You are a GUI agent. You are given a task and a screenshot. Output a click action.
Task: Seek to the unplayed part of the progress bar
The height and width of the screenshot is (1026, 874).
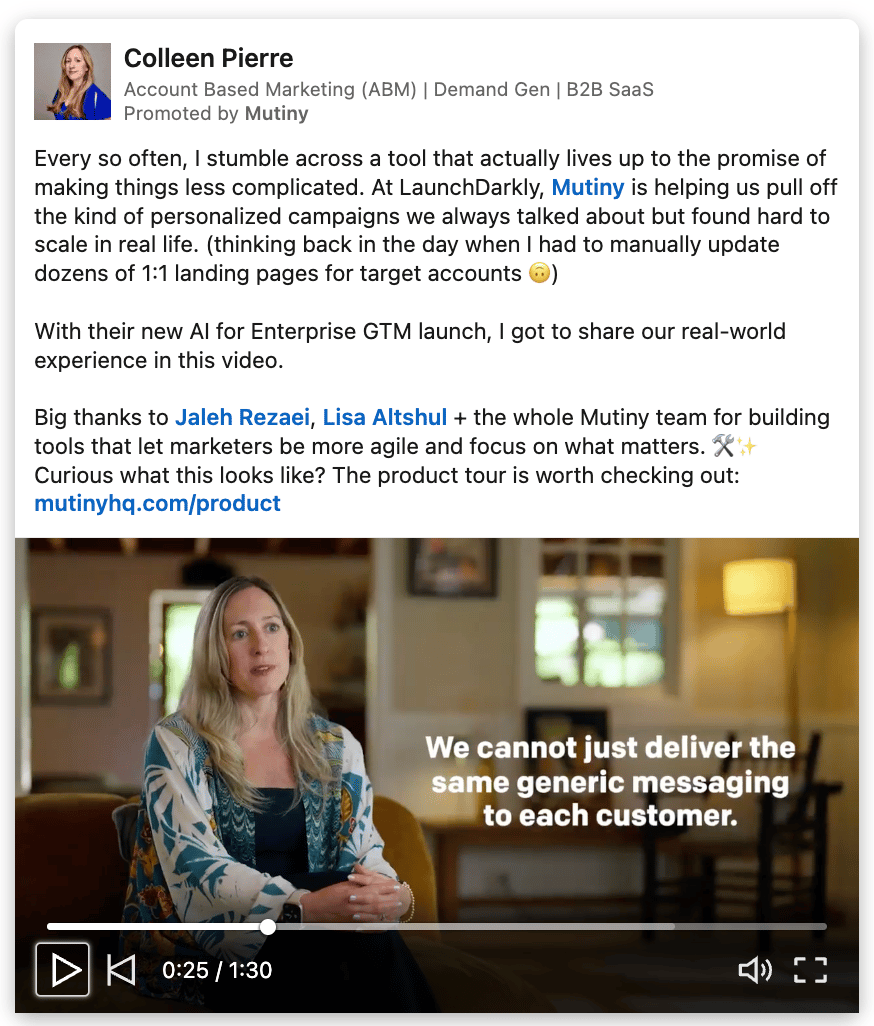550,927
